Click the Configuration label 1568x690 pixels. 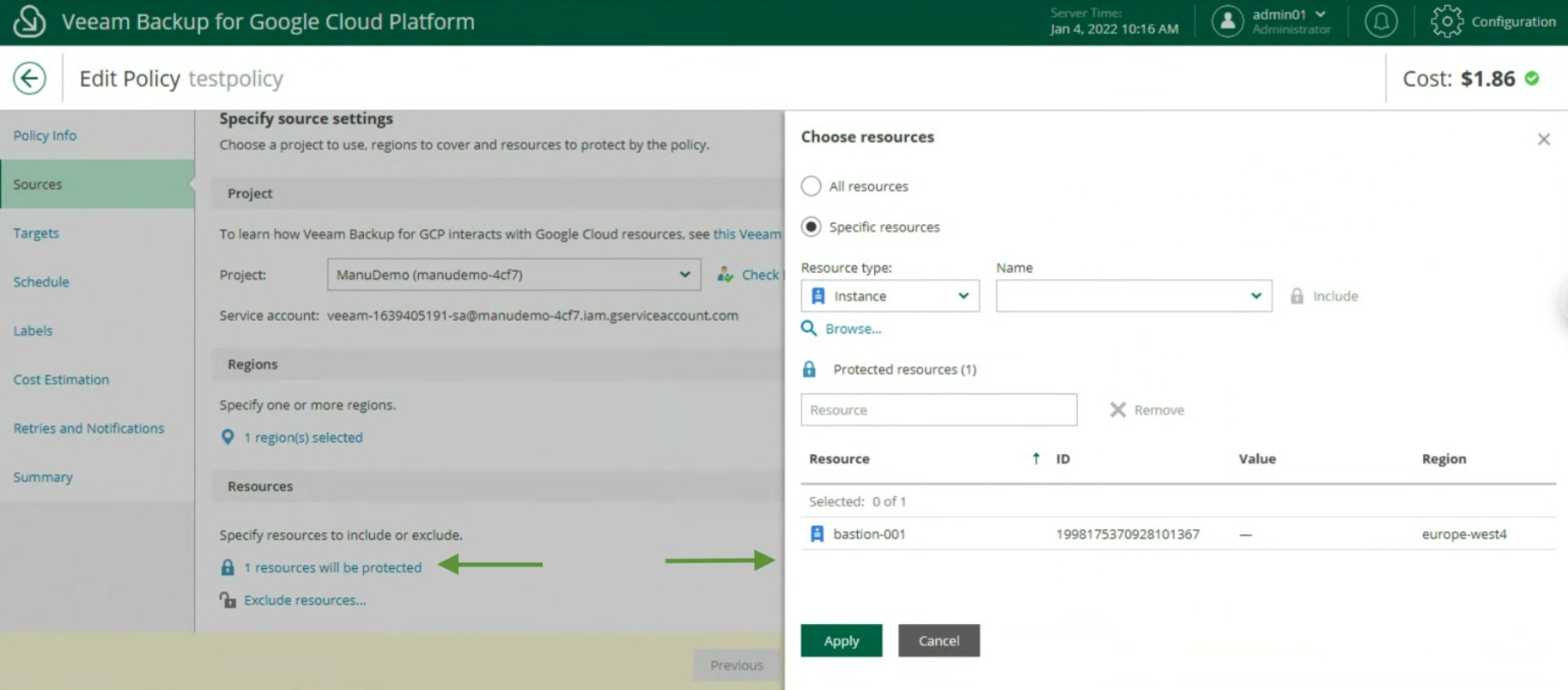(x=1514, y=21)
